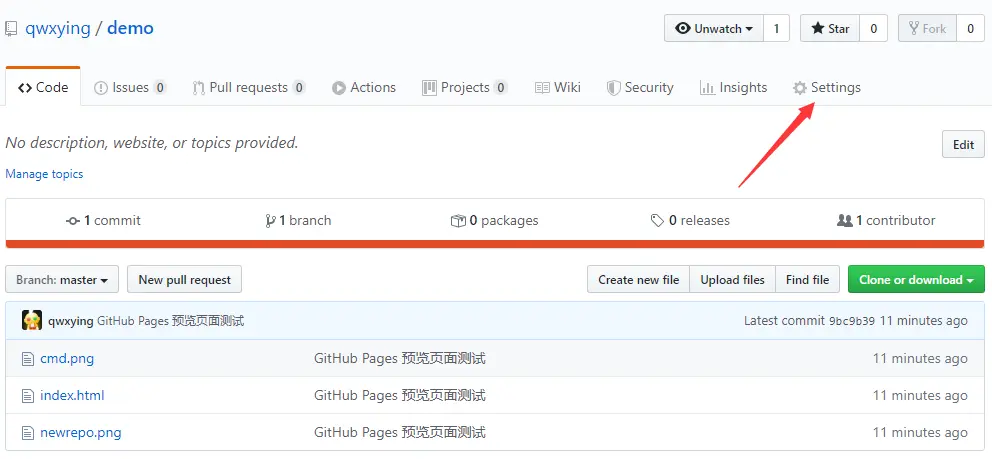Open the index.html file
The image size is (992, 459).
[x=72, y=396]
